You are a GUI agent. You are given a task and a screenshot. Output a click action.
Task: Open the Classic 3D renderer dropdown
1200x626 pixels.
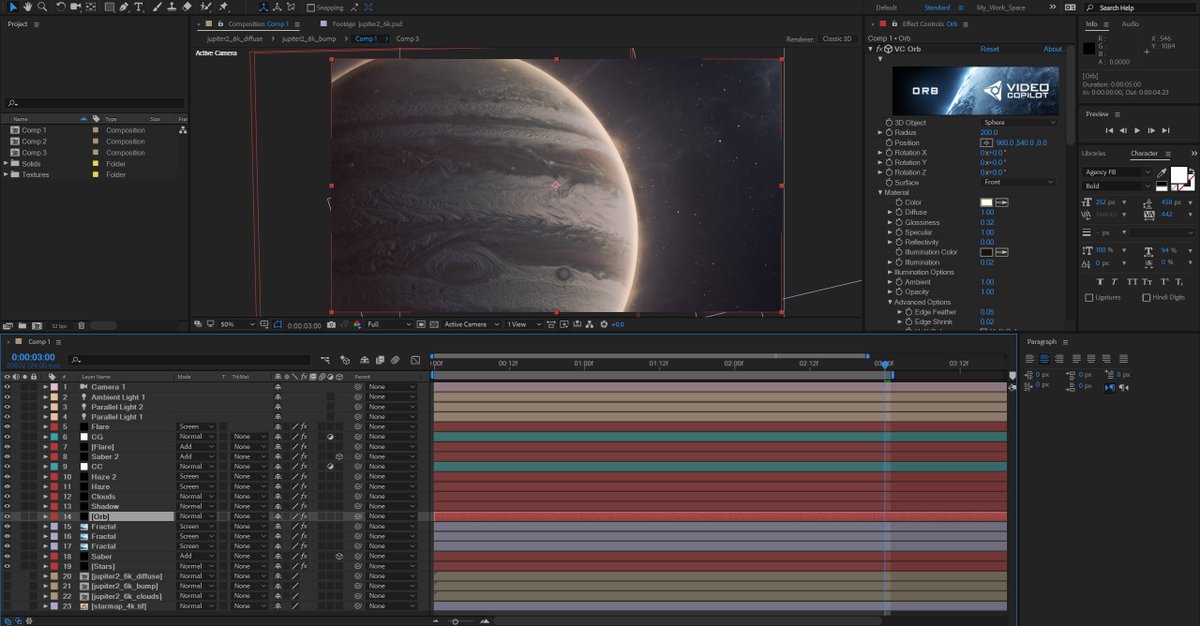[x=839, y=38]
